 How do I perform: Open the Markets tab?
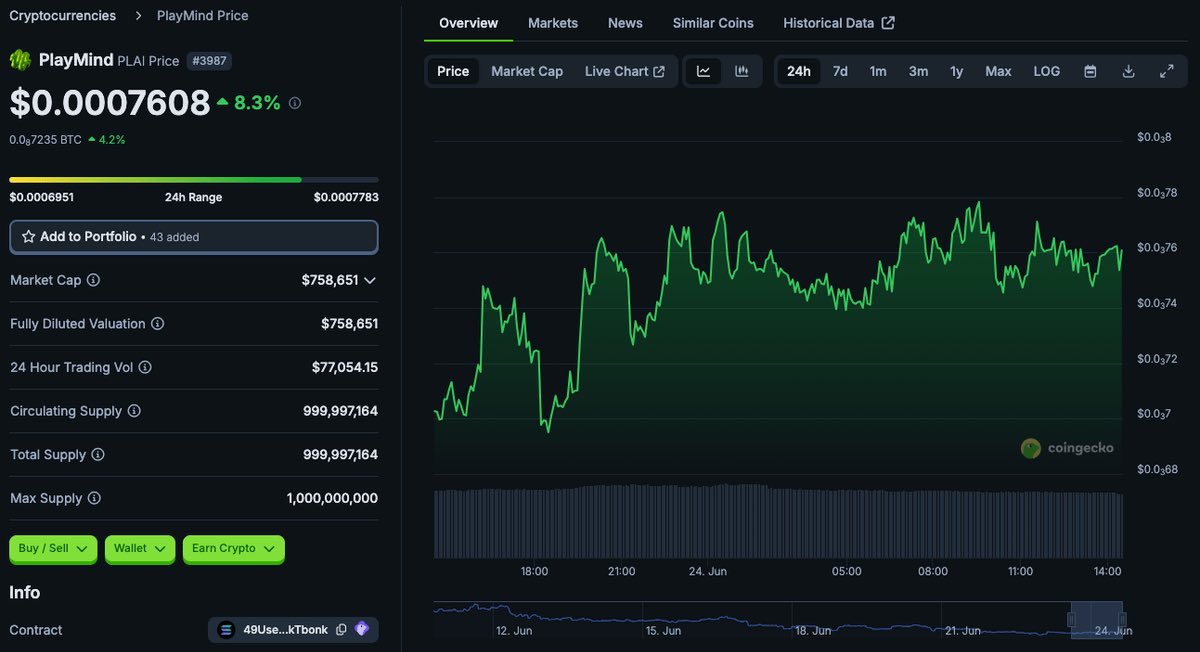[553, 23]
